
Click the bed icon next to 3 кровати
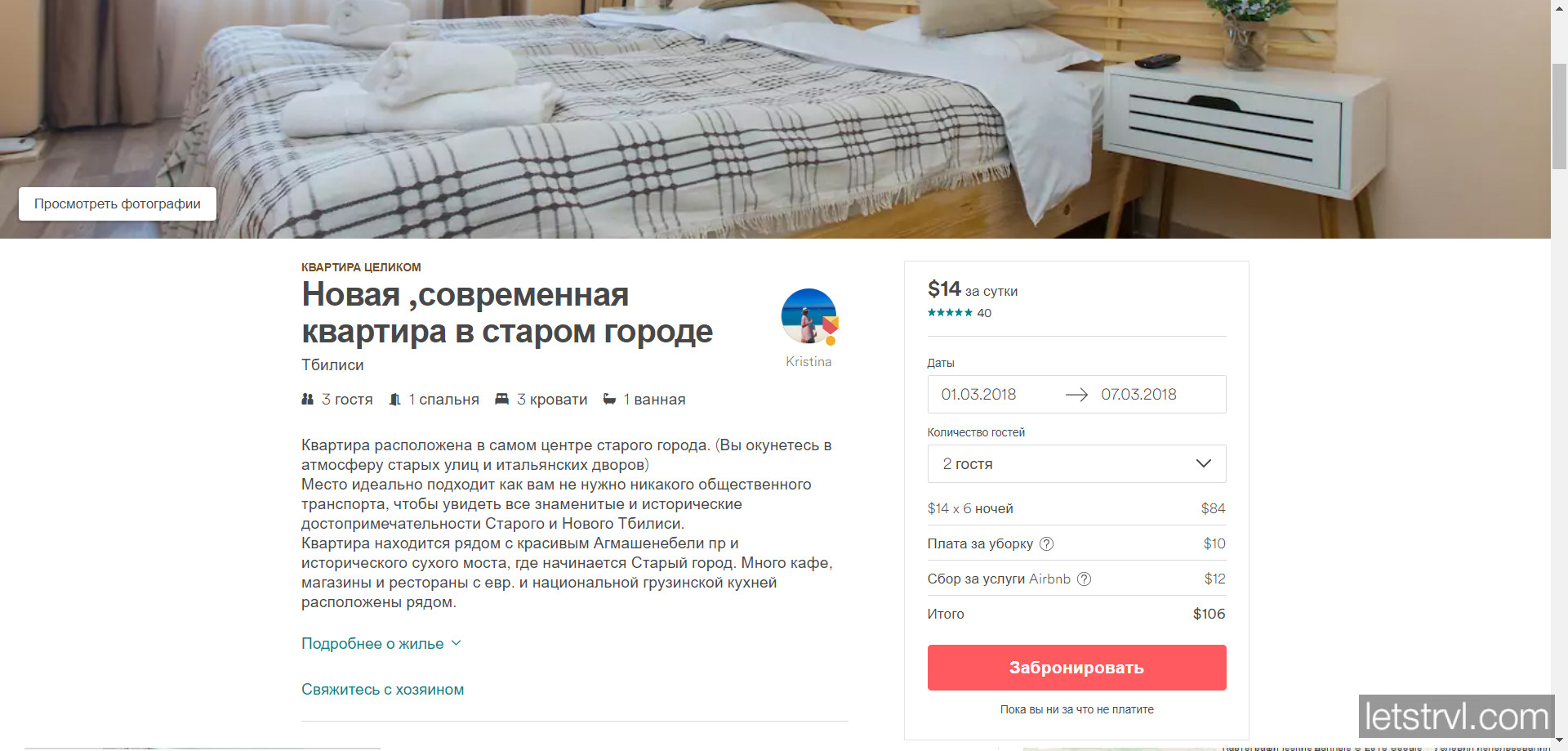pyautogui.click(x=501, y=399)
